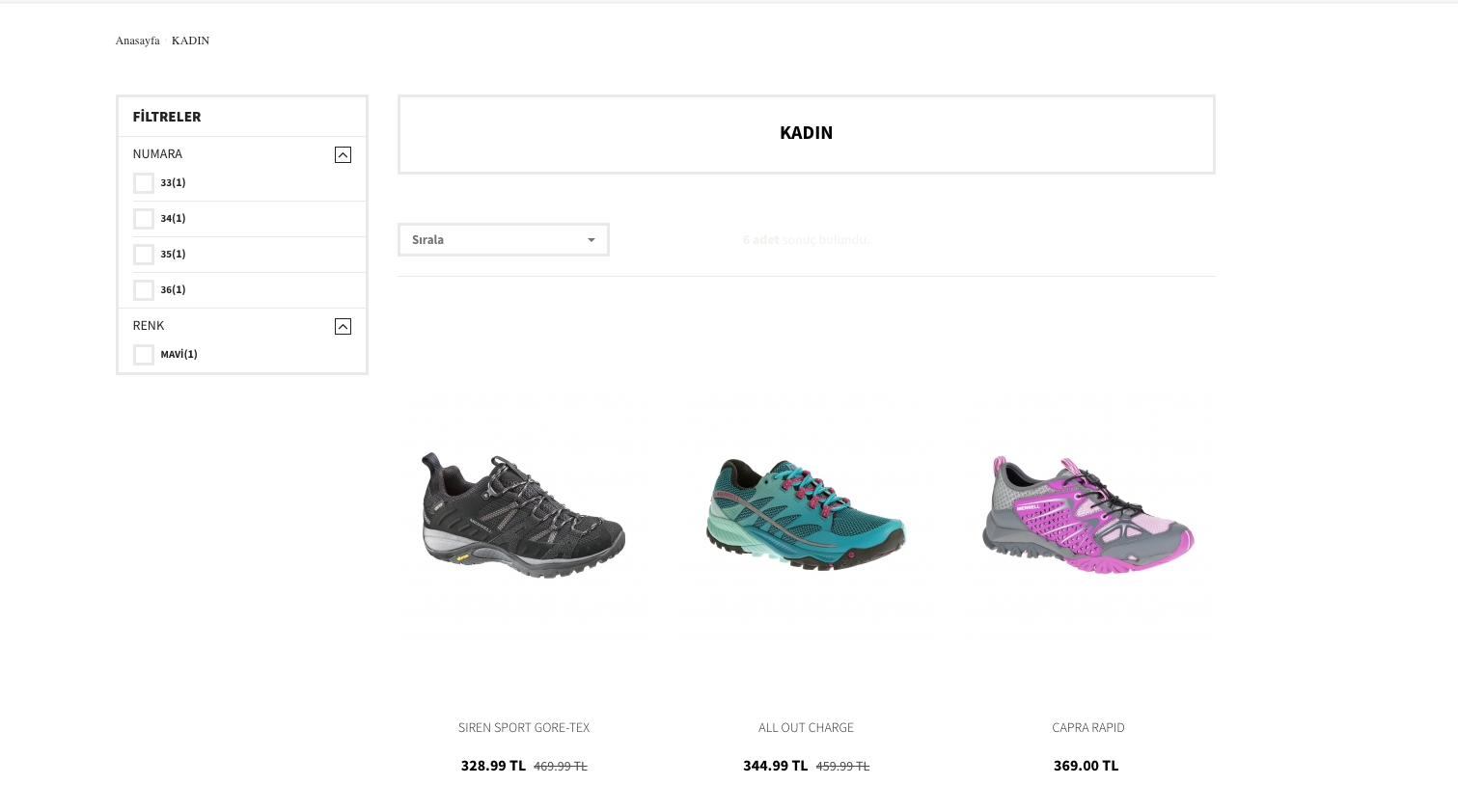Select the MAVİ color filter

tap(144, 355)
